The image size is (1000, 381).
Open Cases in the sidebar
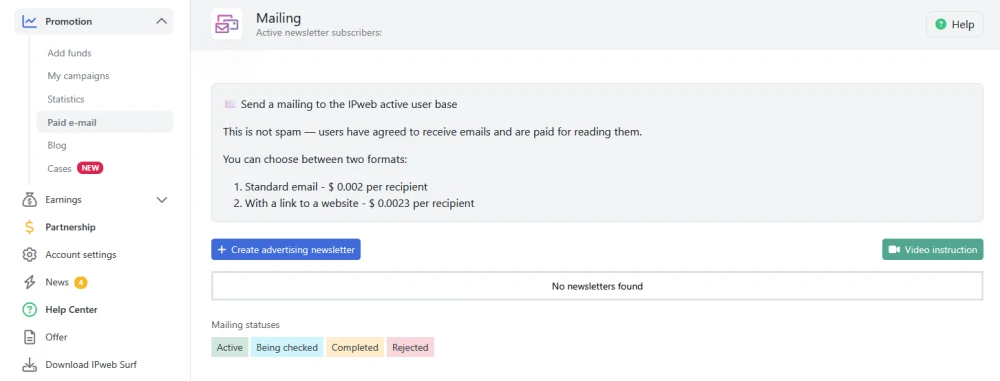59,168
